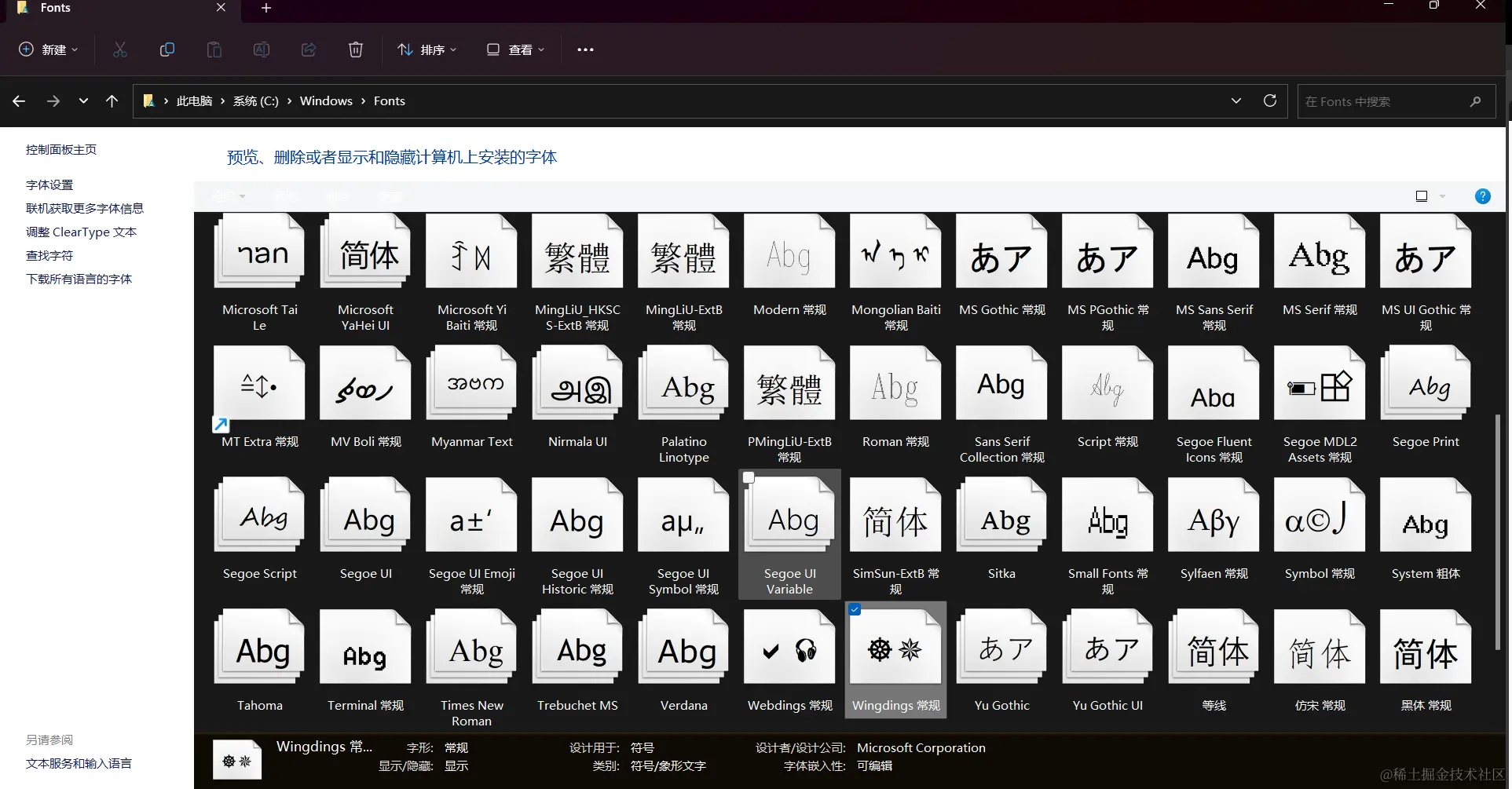Refresh the Fonts folder view
The image size is (1512, 789).
1269,100
